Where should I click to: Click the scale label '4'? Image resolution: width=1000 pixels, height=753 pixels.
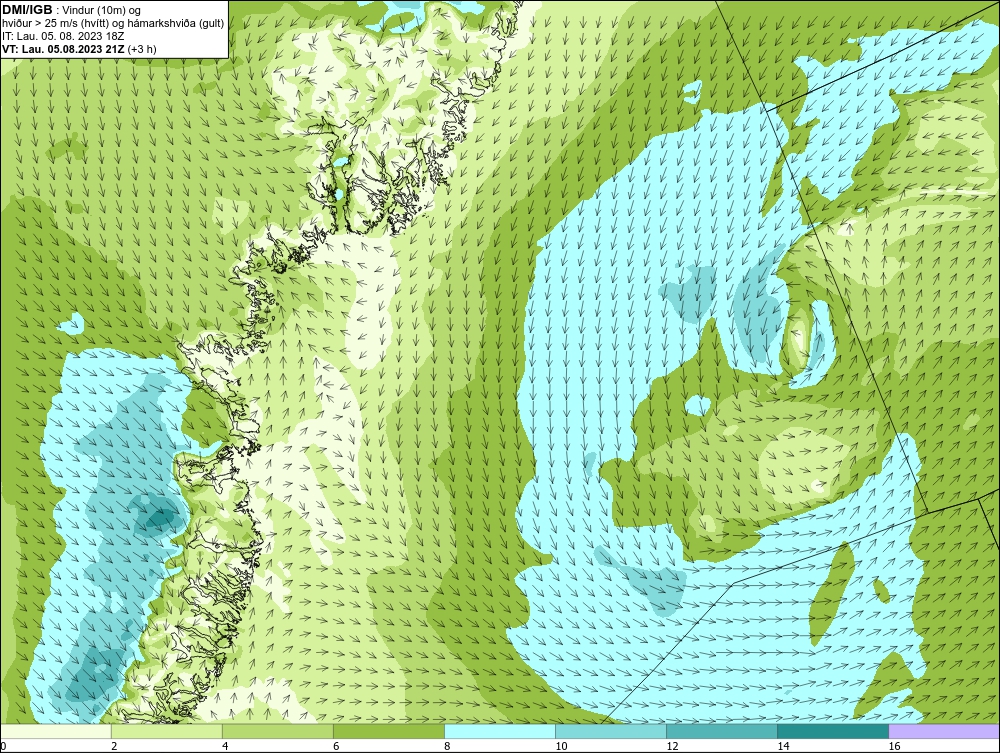click(225, 746)
